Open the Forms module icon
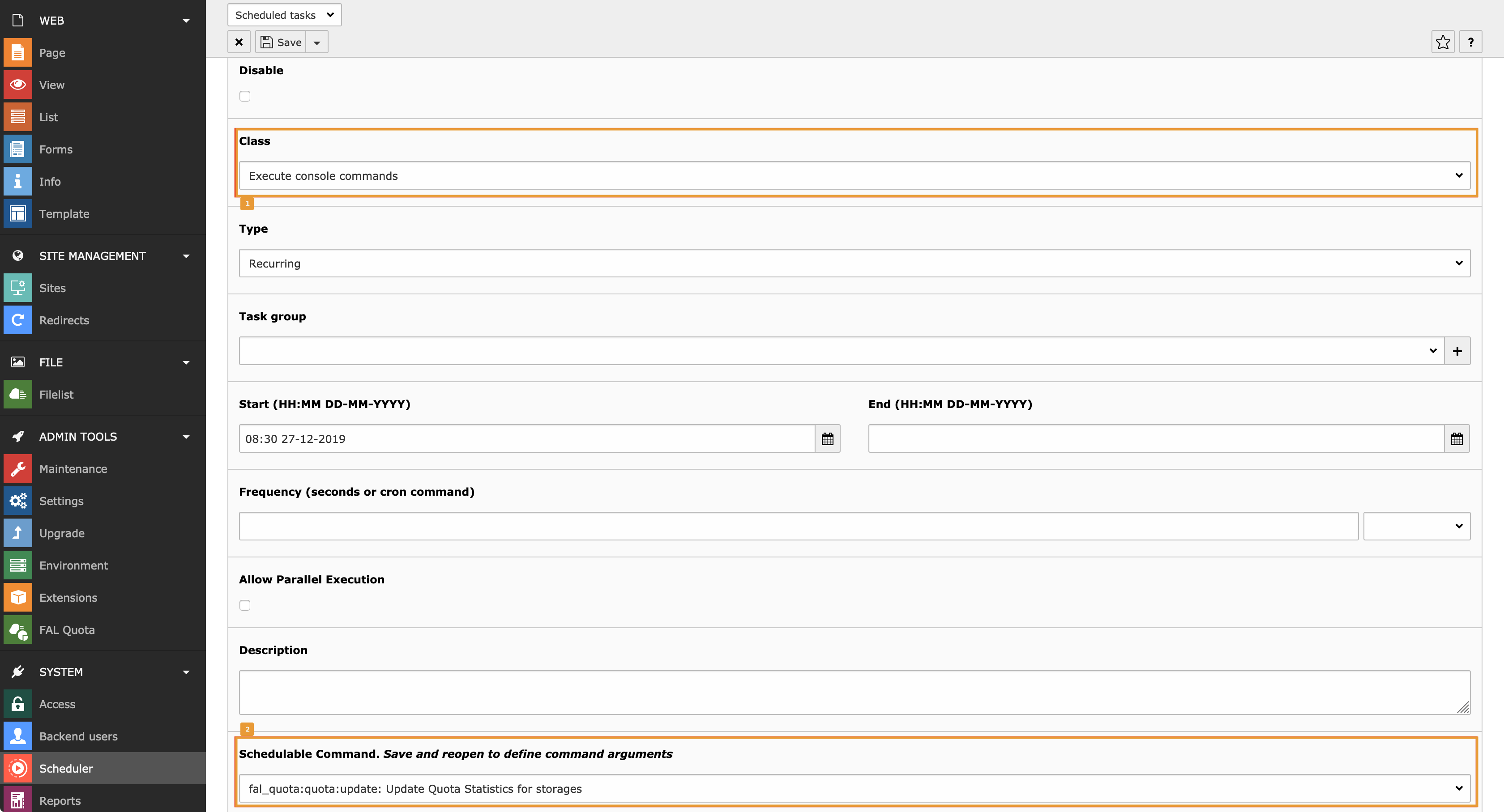The height and width of the screenshot is (812, 1504). (x=17, y=149)
